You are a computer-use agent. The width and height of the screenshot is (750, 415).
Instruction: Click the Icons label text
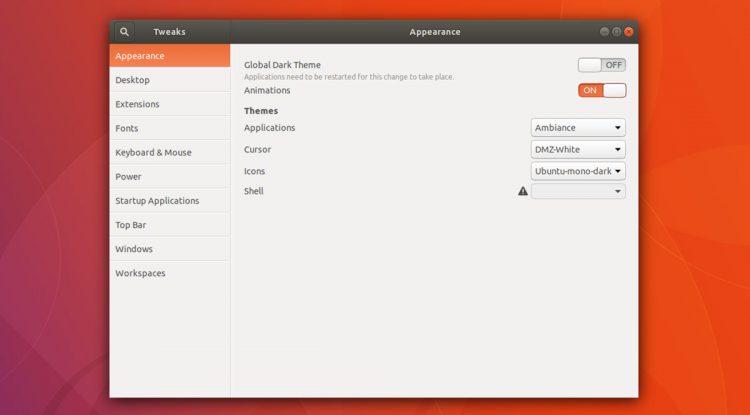pos(254,171)
